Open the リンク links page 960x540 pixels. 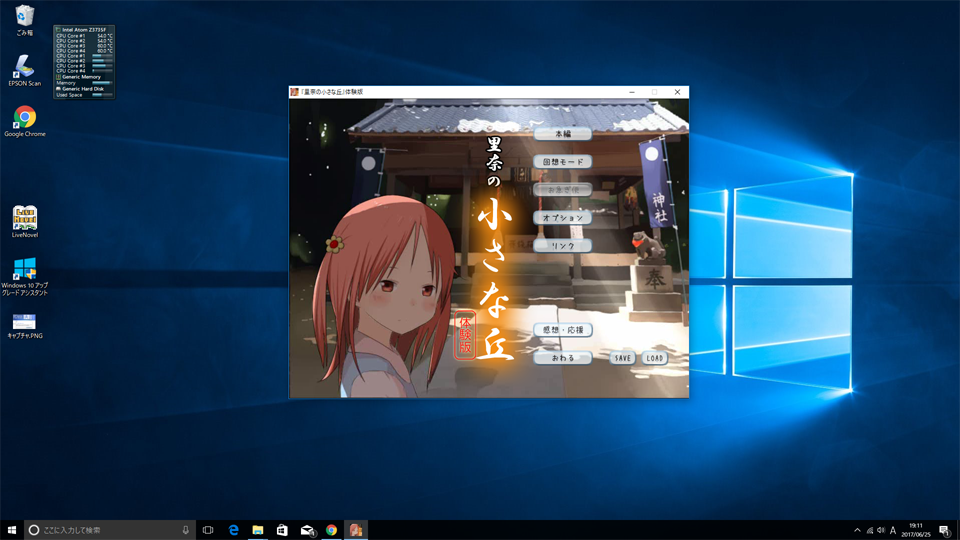coord(562,246)
